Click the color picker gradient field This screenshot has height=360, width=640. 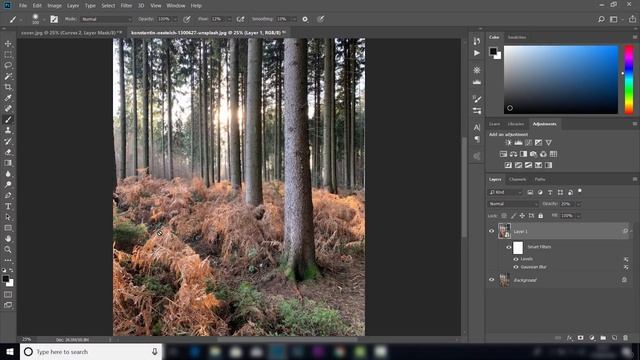[x=561, y=79]
